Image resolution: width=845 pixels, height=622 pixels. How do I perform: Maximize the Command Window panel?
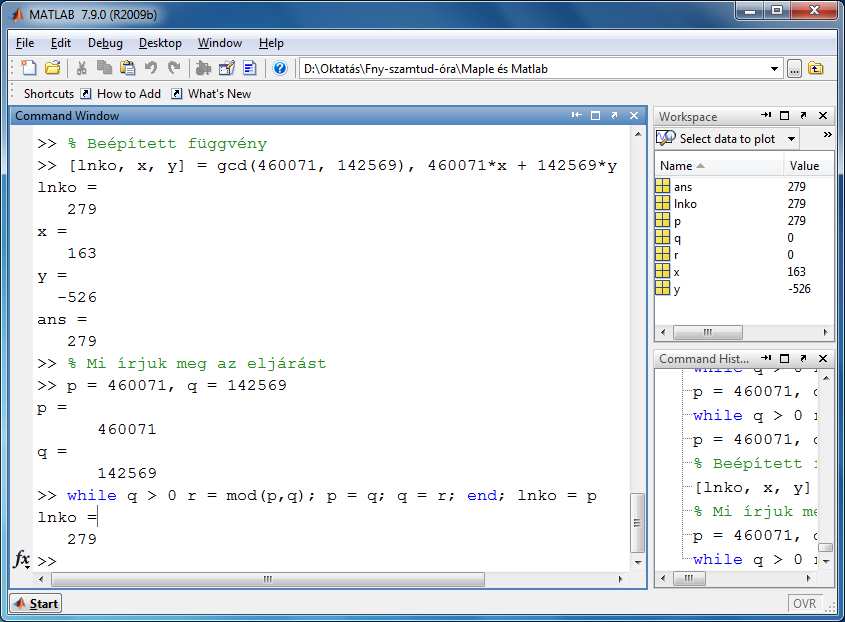click(x=595, y=115)
